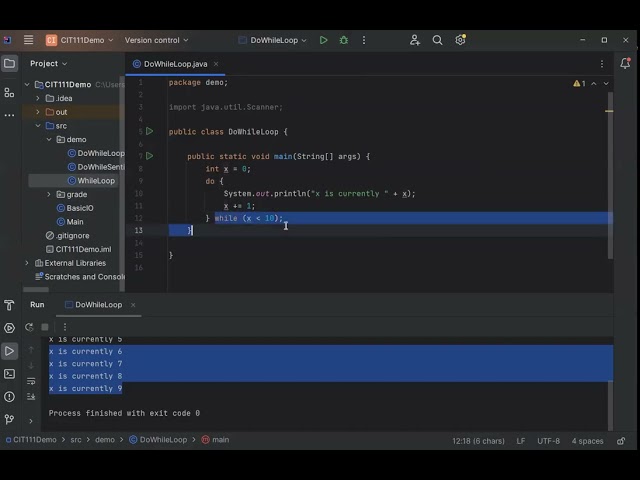
Task: Expand External Libraries node
Action: click(x=27, y=263)
